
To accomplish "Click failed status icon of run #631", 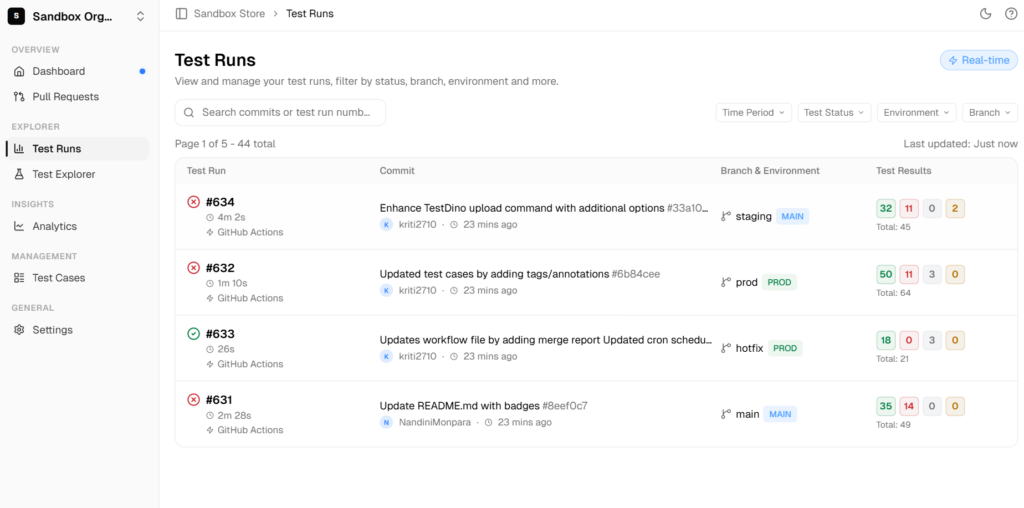I will click(x=193, y=400).
